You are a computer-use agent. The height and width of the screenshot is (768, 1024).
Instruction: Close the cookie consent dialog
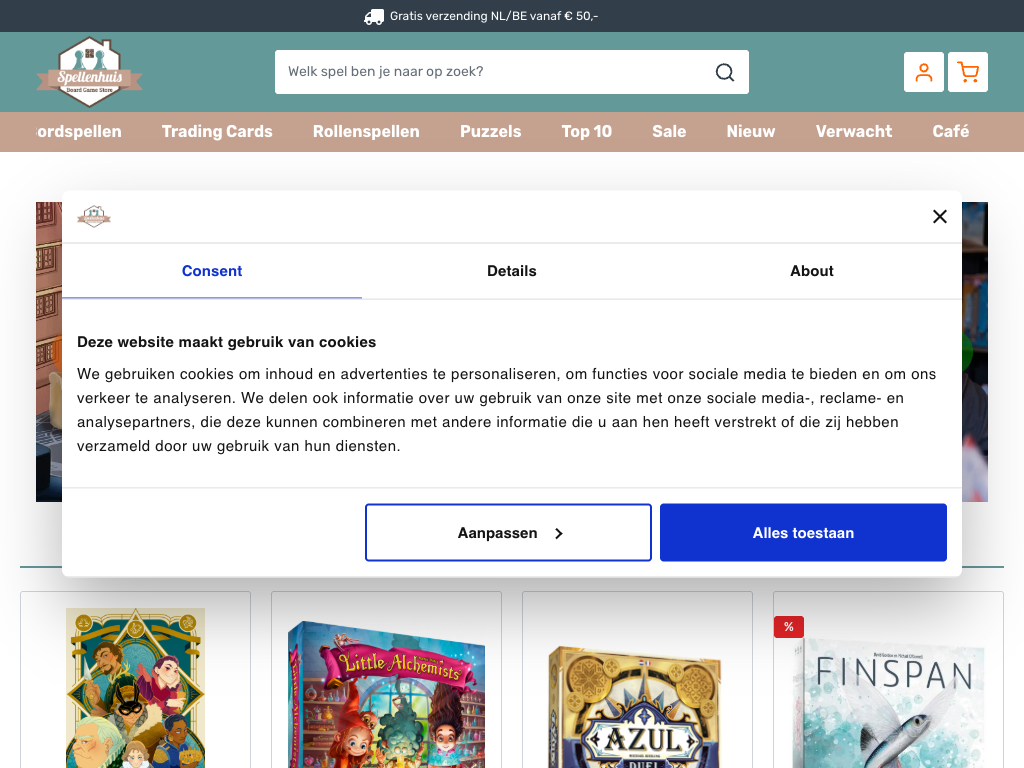(939, 217)
